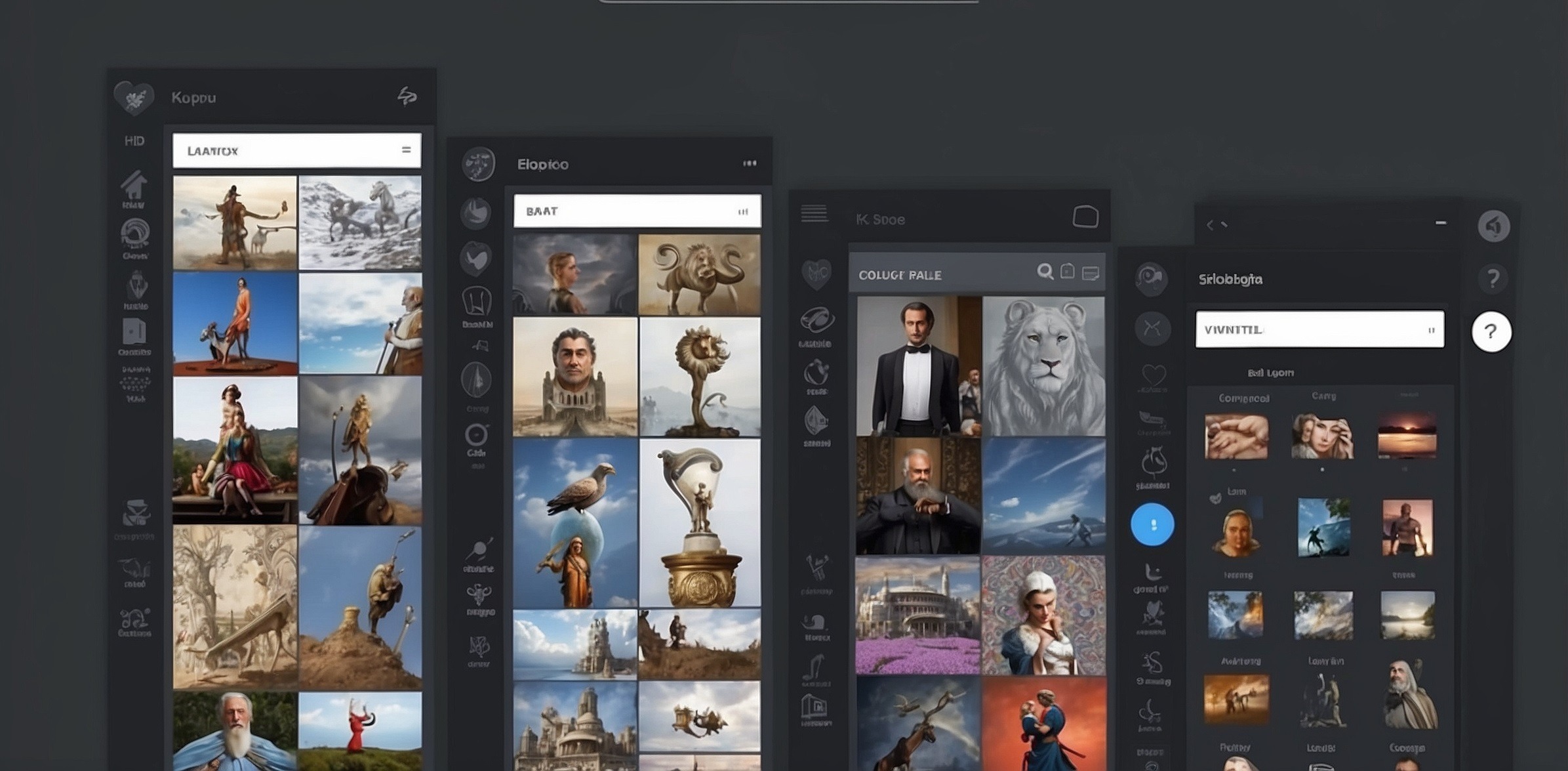Click the dark question mark icon at right

coord(1493,279)
